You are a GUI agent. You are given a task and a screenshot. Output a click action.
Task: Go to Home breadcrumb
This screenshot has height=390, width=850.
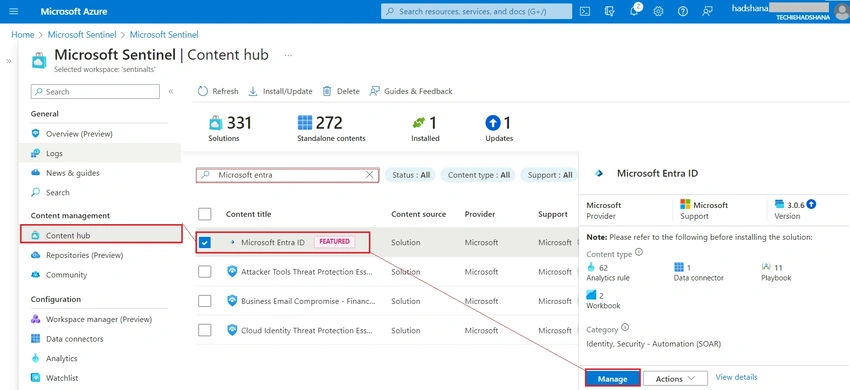pyautogui.click(x=23, y=35)
